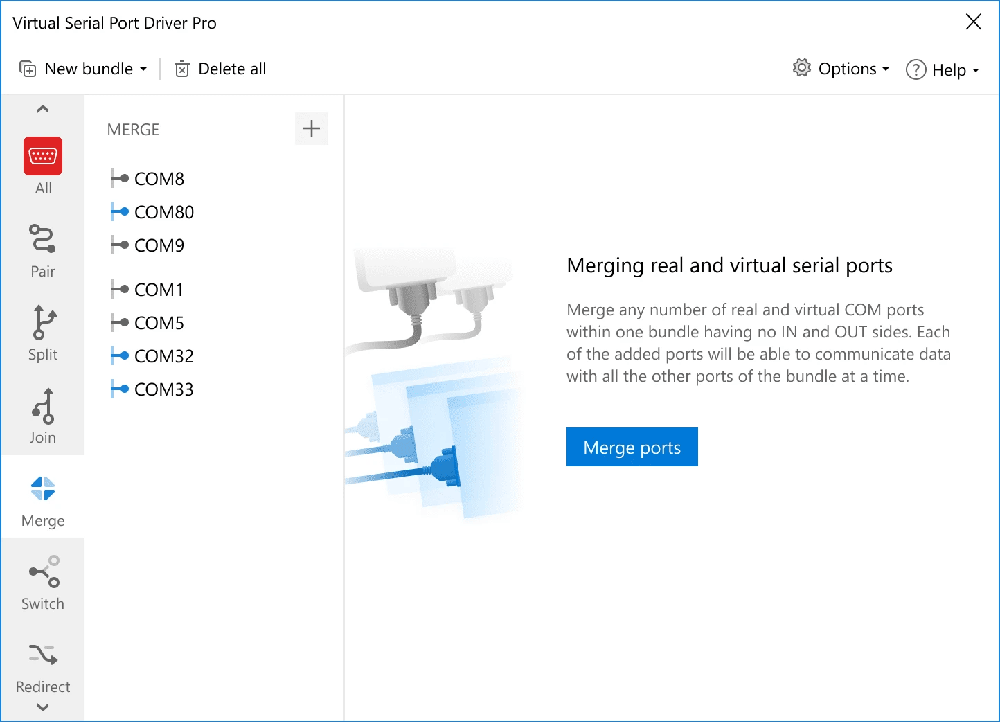The image size is (1000, 722).
Task: Click Delete all in toolbar
Action: pyautogui.click(x=220, y=68)
